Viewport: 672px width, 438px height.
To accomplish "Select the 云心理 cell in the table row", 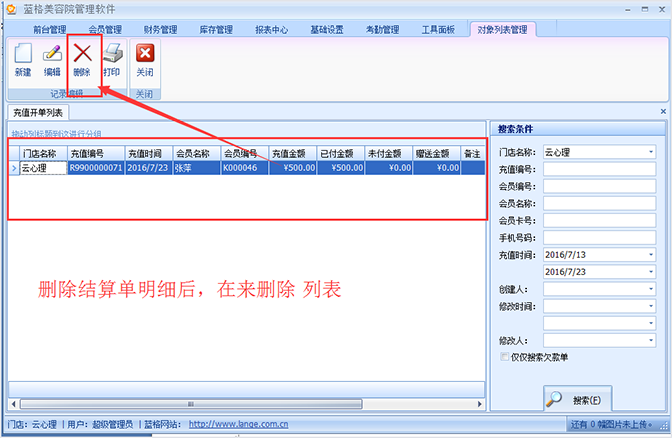I will coord(44,168).
